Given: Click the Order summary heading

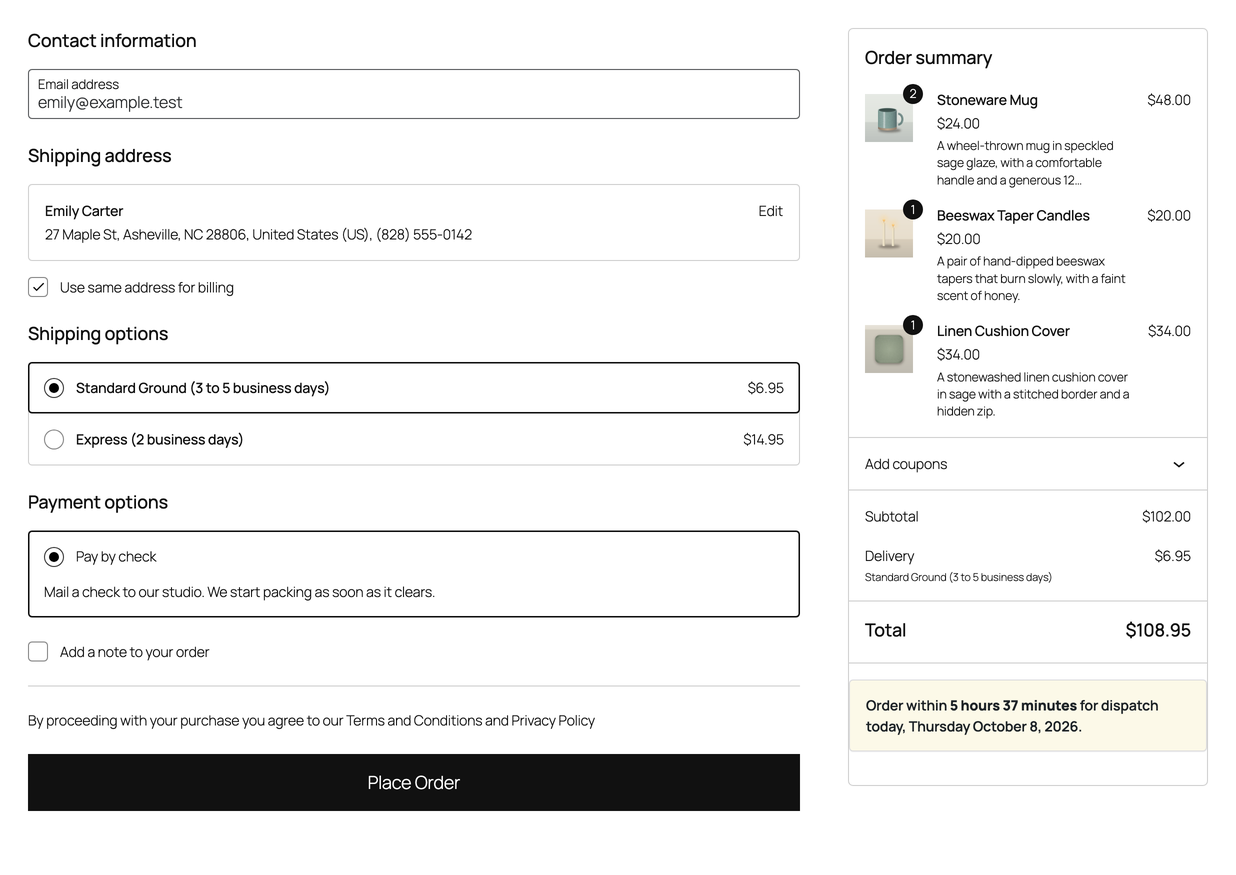Looking at the screenshot, I should coord(928,58).
